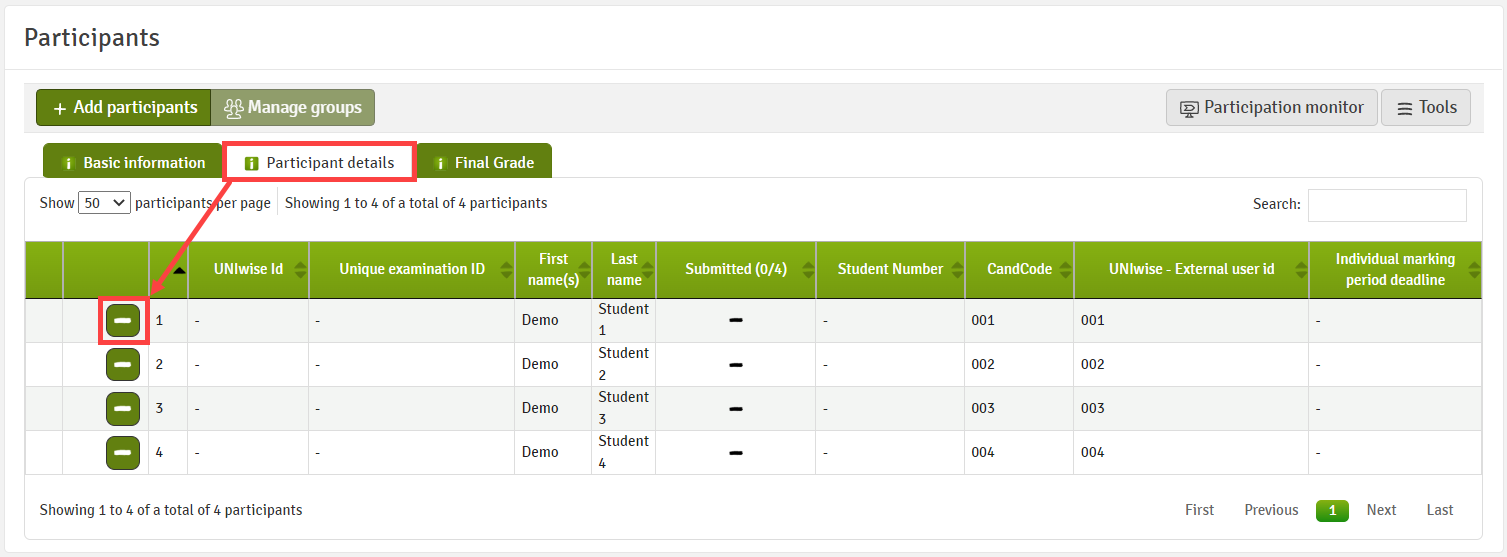This screenshot has height=557, width=1507.
Task: Select the Participant details tab
Action: tap(319, 163)
